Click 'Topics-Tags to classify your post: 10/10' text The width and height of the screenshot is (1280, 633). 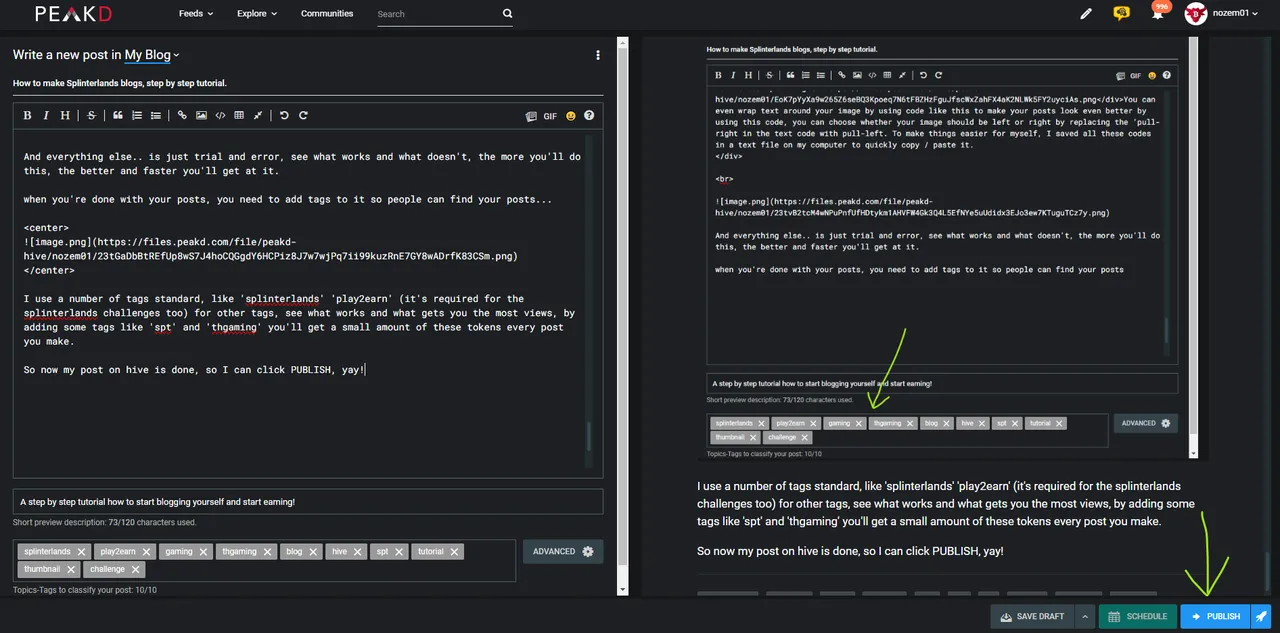tap(85, 590)
